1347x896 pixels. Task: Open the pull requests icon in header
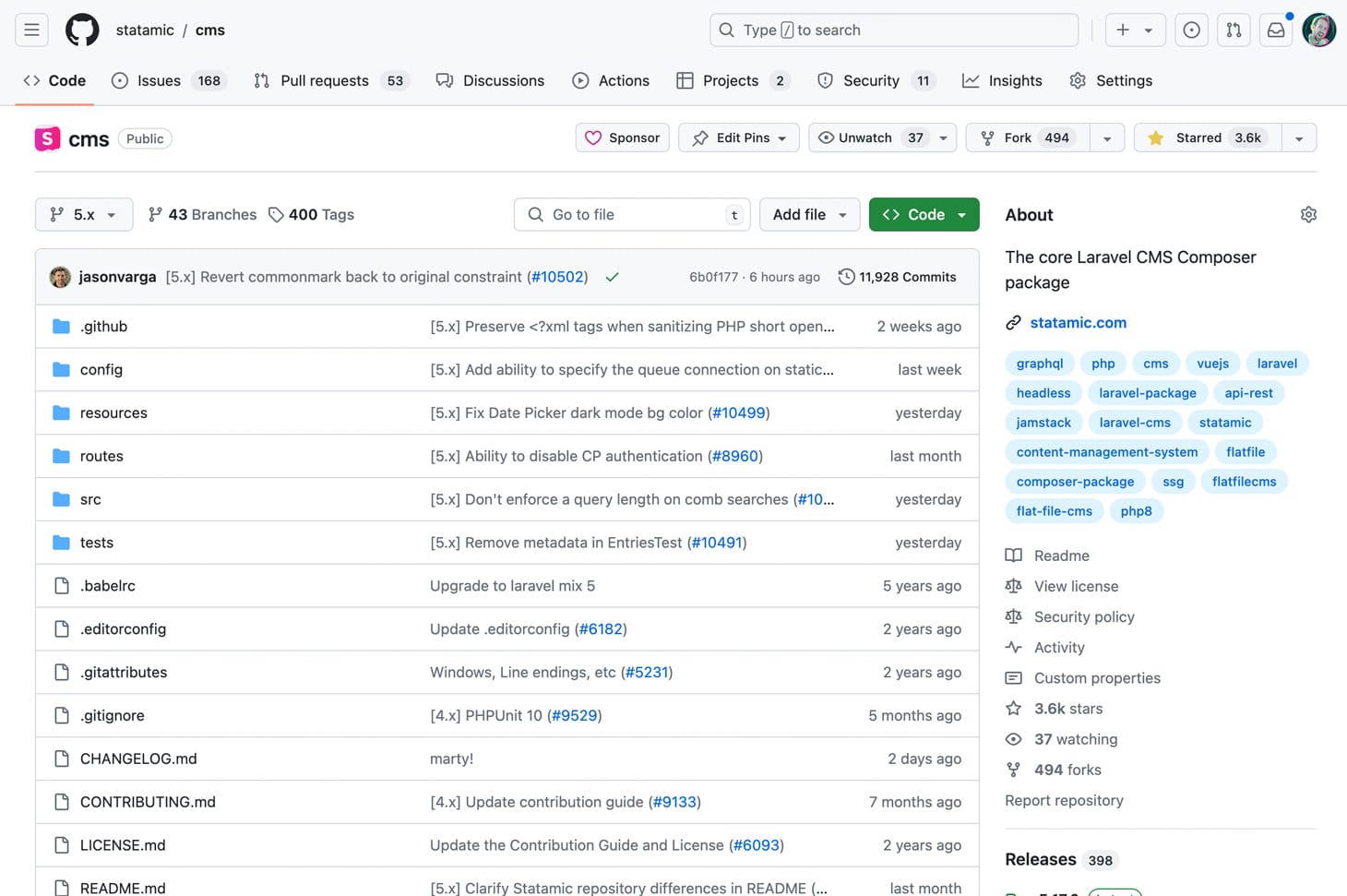tap(1234, 30)
